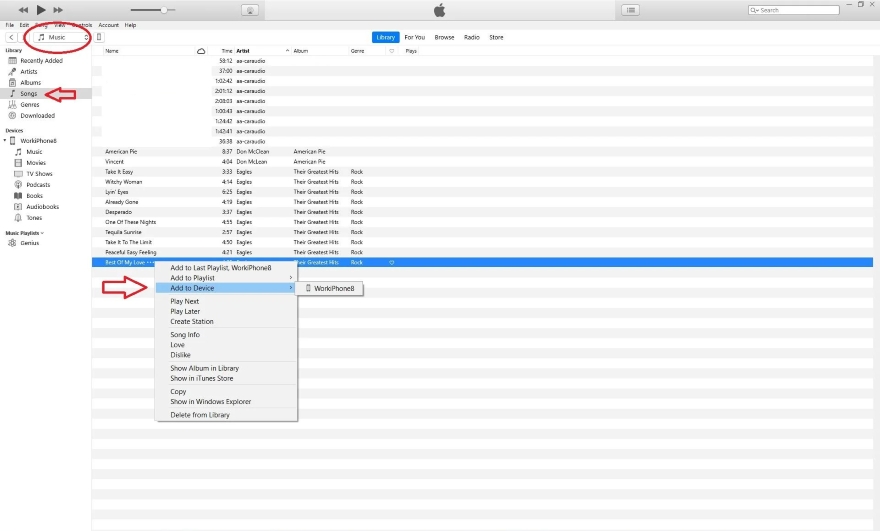The width and height of the screenshot is (880, 531).
Task: Adjust the volume slider knob
Action: coord(164,10)
